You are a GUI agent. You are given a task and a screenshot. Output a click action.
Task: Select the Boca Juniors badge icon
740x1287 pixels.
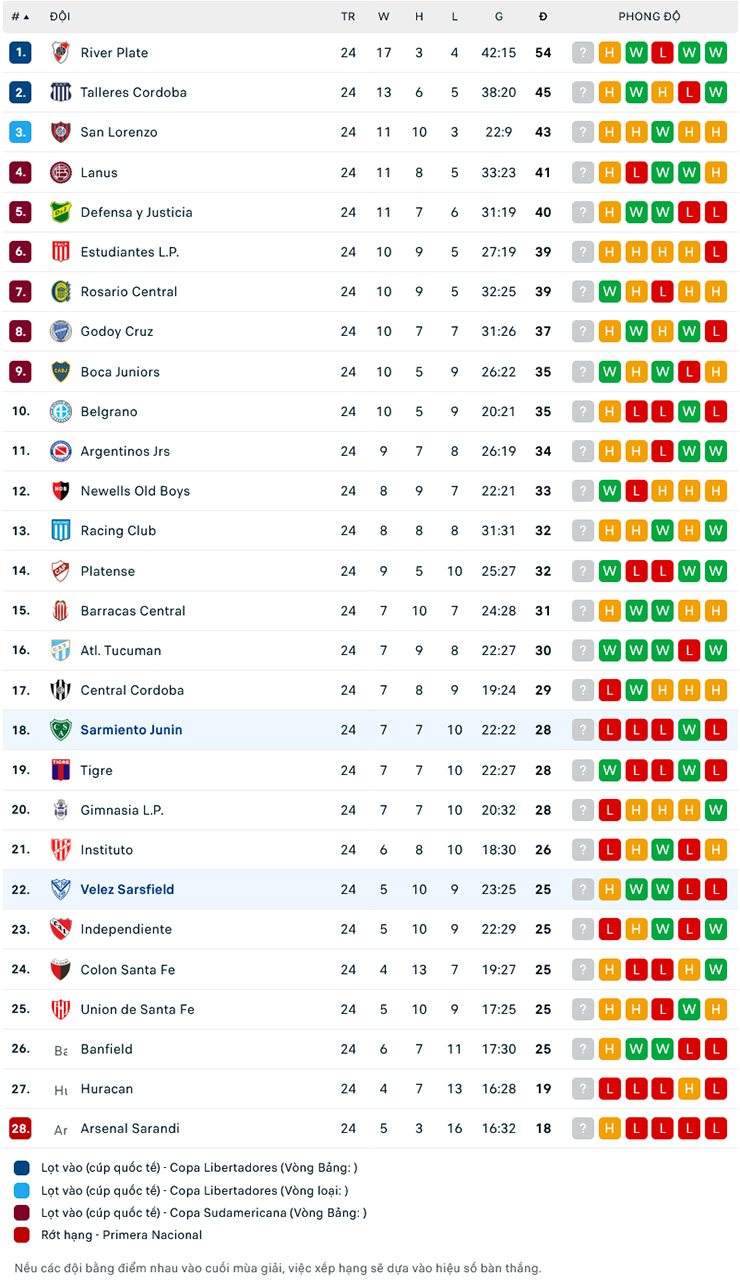60,371
